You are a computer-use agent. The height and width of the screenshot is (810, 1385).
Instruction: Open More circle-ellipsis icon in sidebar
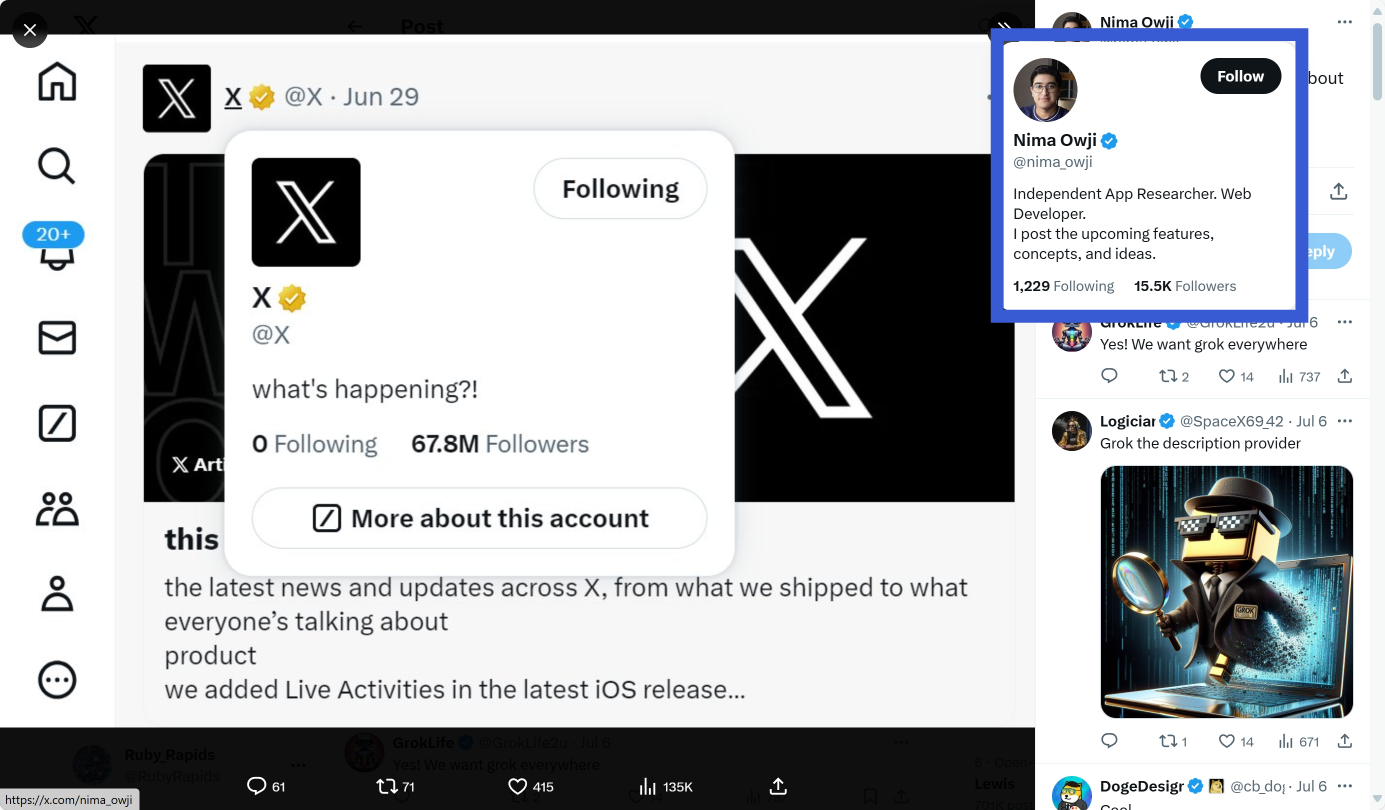coord(57,680)
